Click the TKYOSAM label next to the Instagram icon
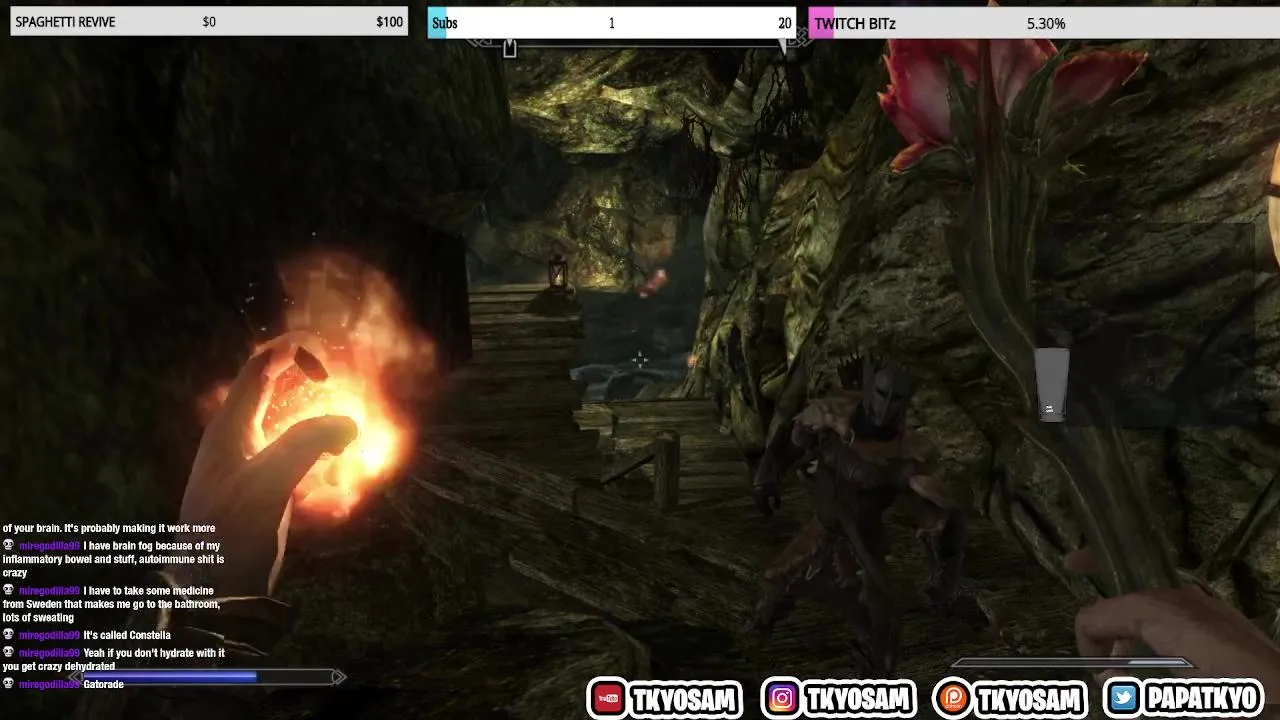 tap(857, 699)
